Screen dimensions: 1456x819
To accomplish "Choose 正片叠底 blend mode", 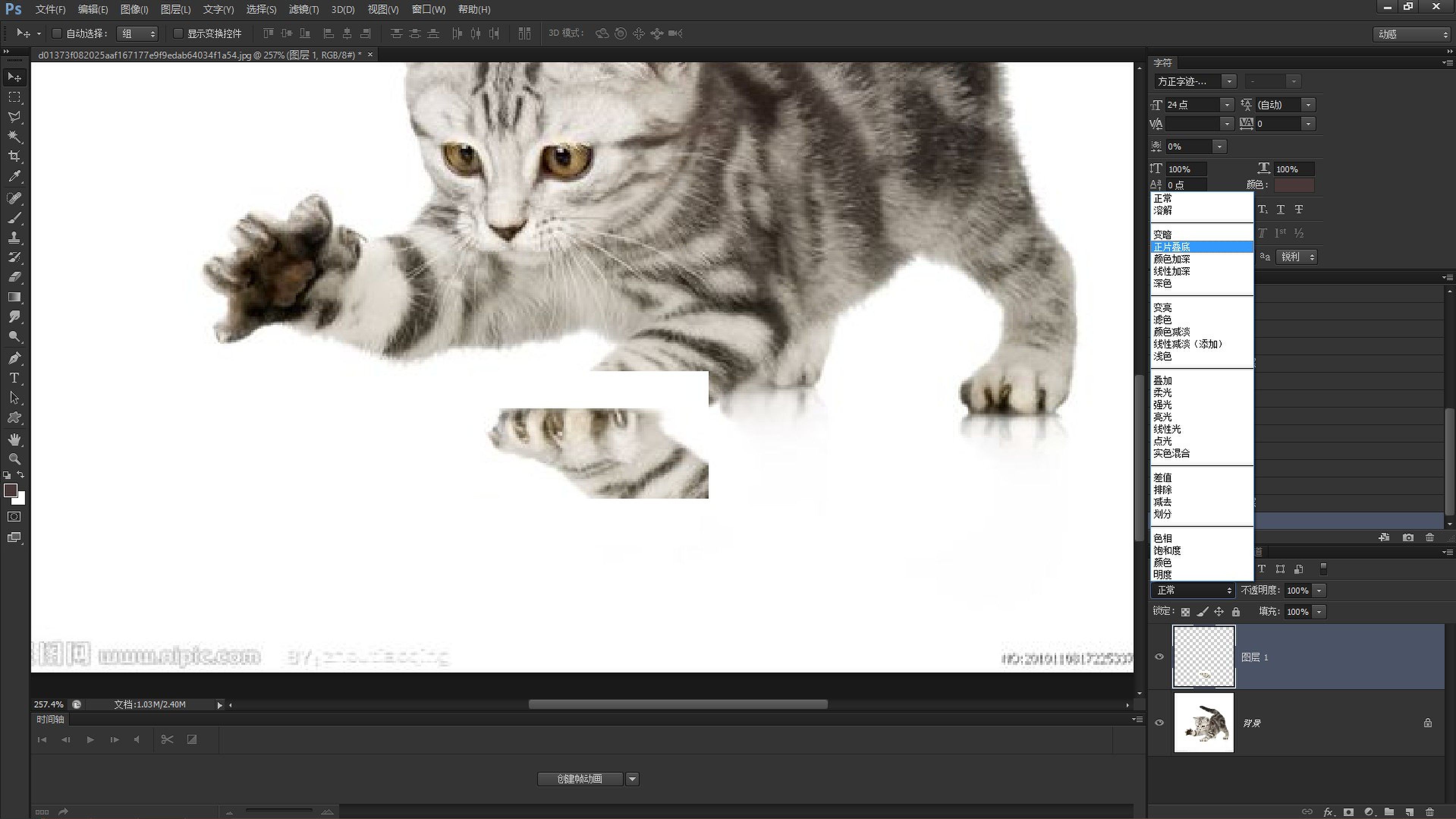I will click(x=1202, y=247).
